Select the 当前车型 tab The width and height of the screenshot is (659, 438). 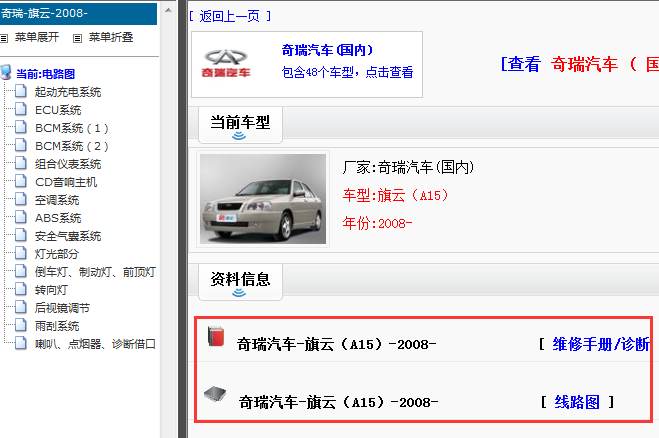click(x=240, y=125)
